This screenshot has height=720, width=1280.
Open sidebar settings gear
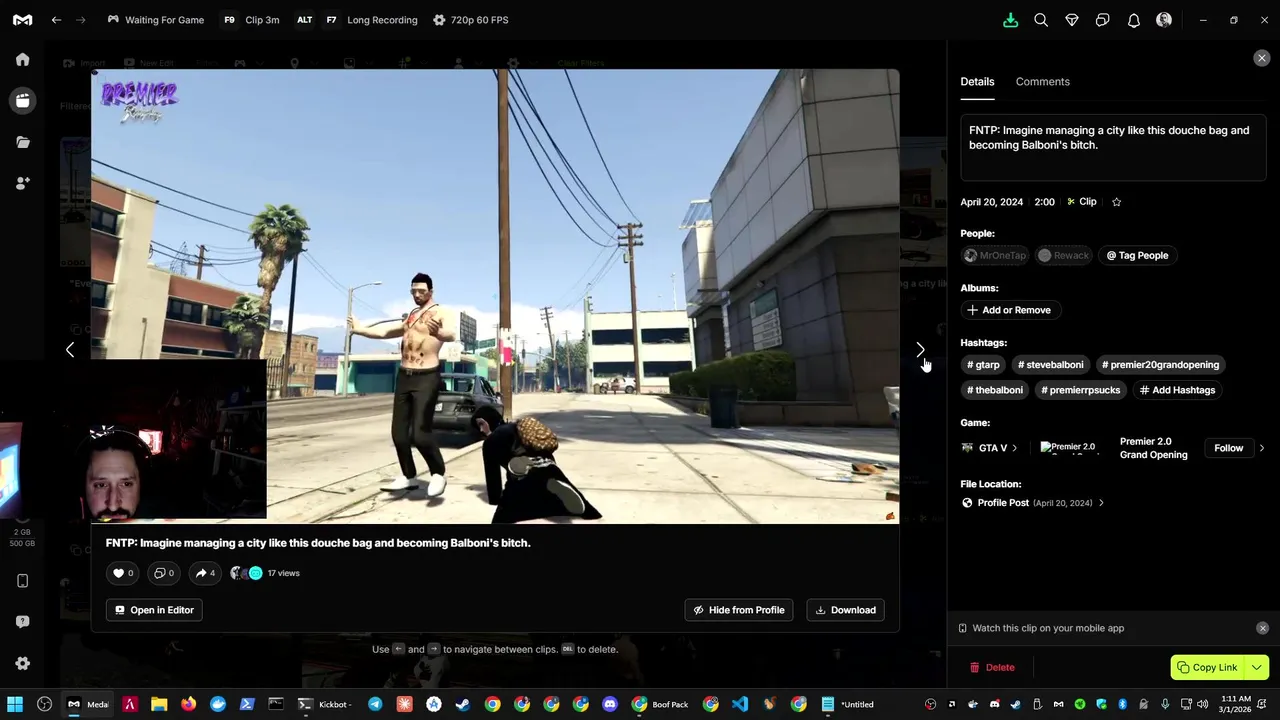coord(22,663)
